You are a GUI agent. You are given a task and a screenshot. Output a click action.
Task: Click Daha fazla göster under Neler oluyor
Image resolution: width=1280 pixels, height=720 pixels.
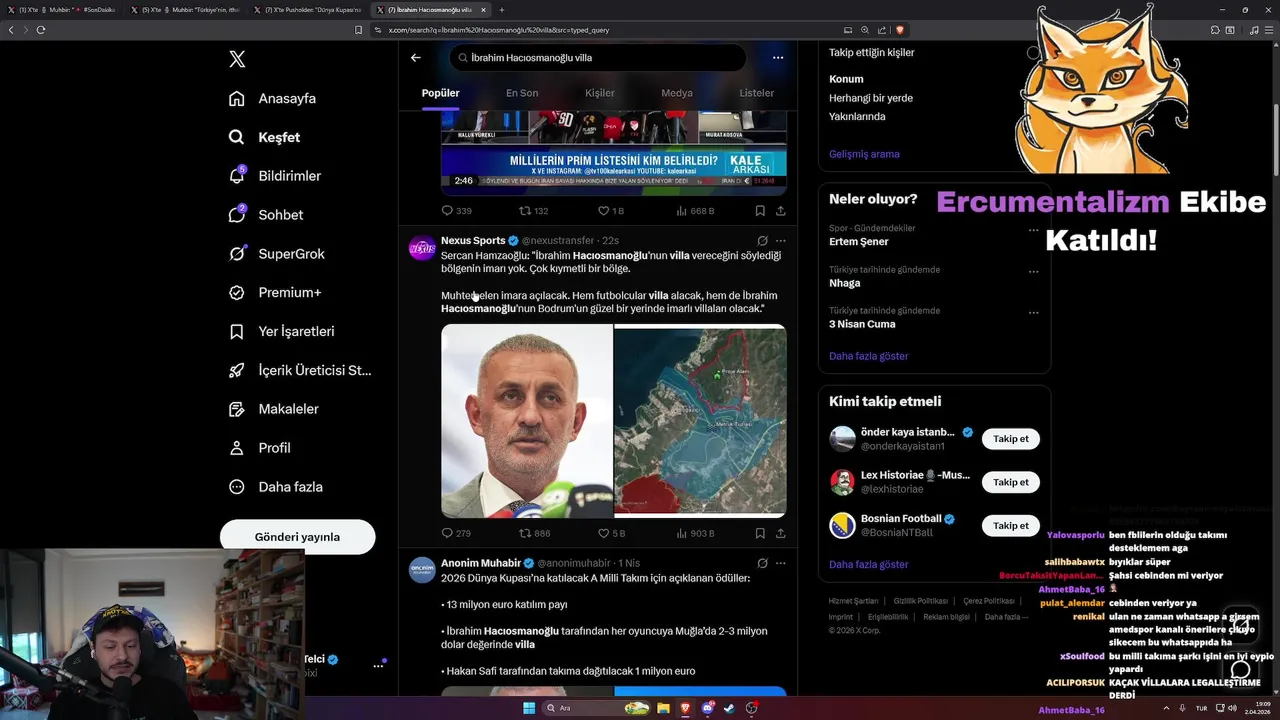coord(869,356)
